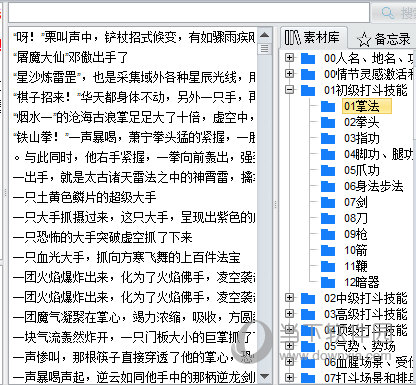Expand the 00情节灵感激活 folder node
Image resolution: width=416 pixels, height=385 pixels.
290,74
